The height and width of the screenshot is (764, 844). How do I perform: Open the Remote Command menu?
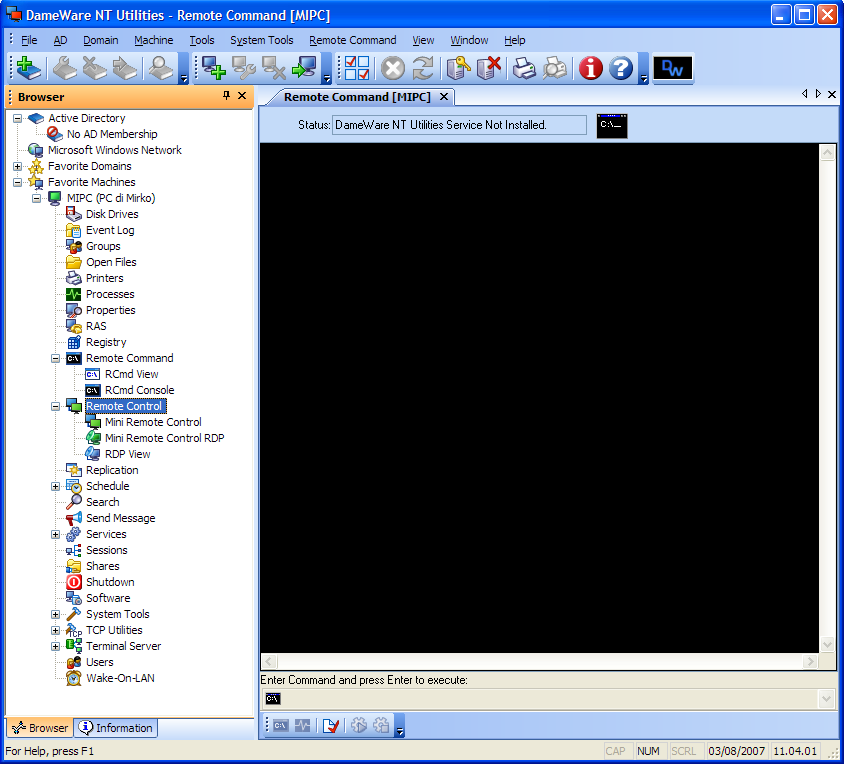coord(353,40)
